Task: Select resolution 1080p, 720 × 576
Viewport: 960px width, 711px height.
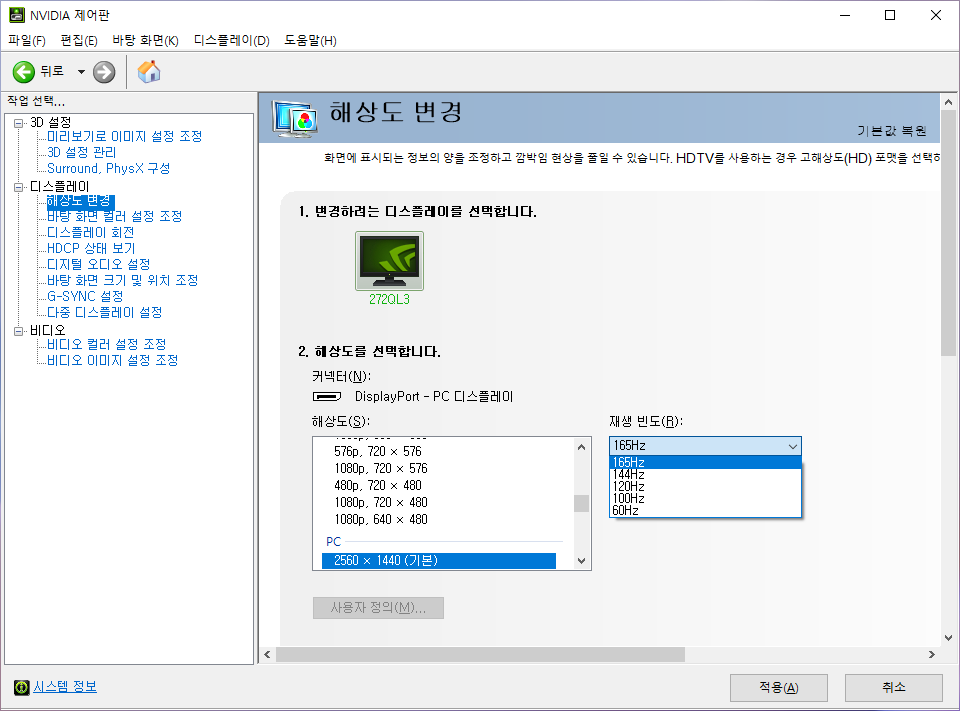Action: pos(381,468)
